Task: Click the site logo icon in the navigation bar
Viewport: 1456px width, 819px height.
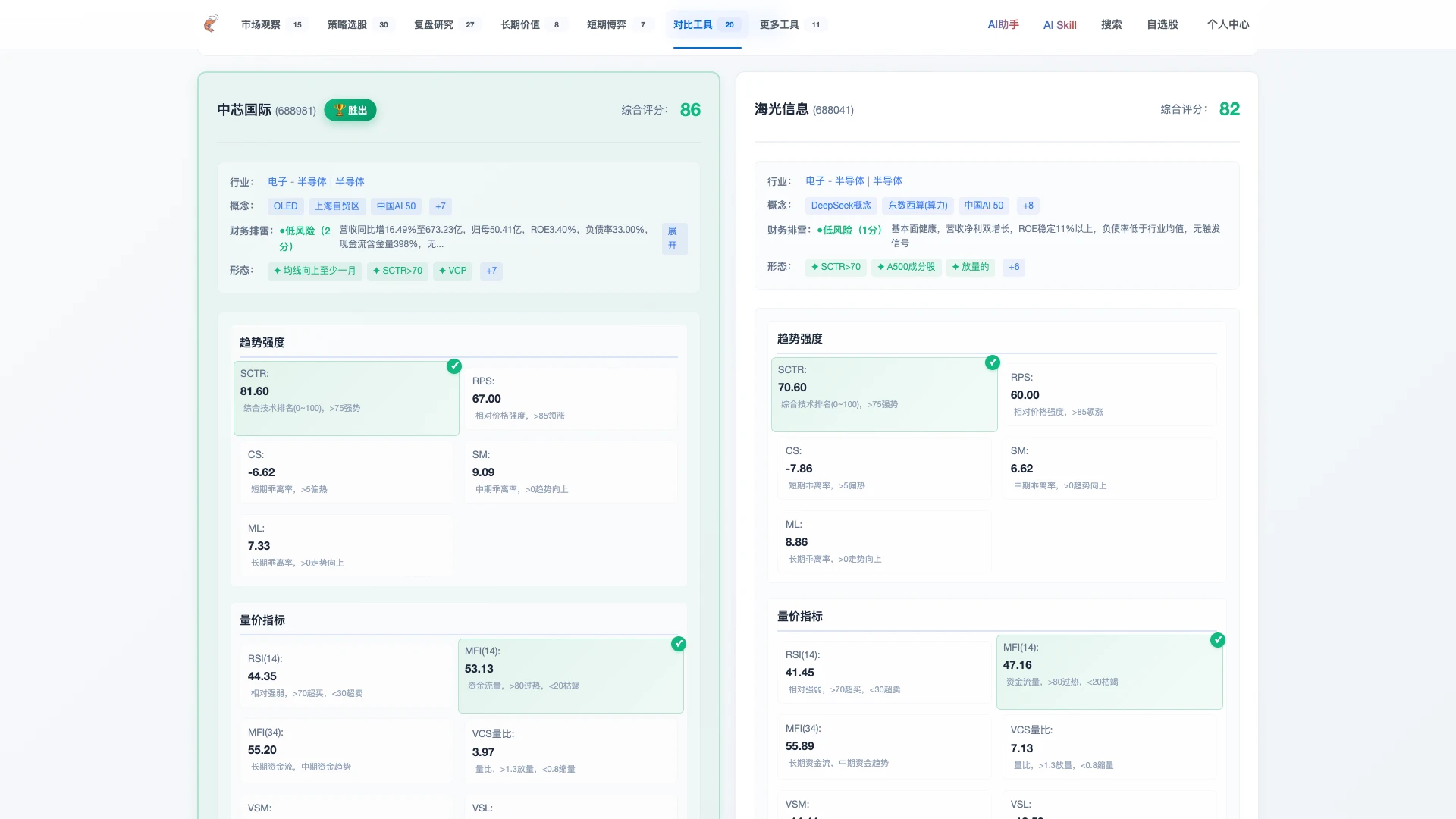Action: tap(211, 24)
